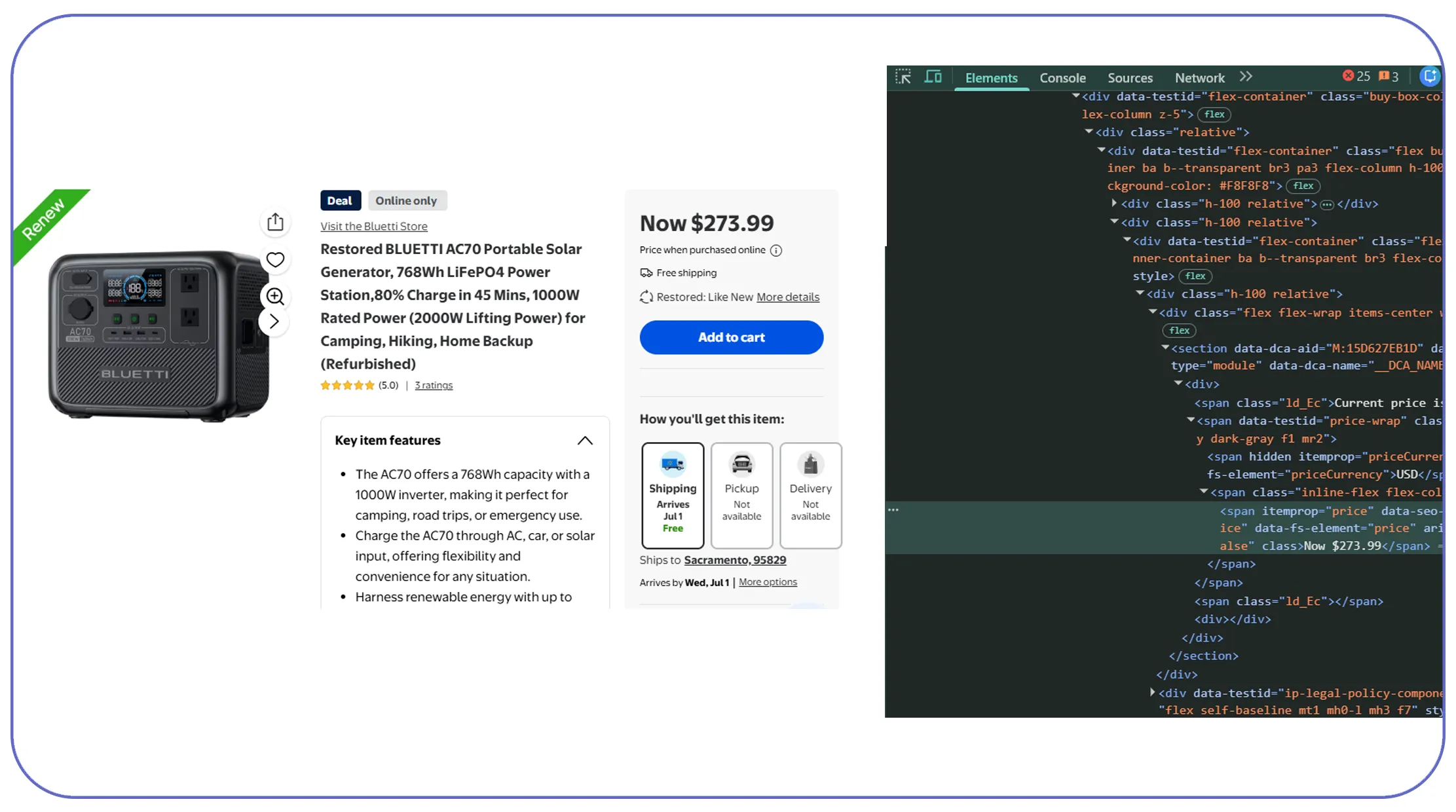Image resolution: width=1456 pixels, height=812 pixels.
Task: Collapse the div class relative node
Action: [1089, 132]
